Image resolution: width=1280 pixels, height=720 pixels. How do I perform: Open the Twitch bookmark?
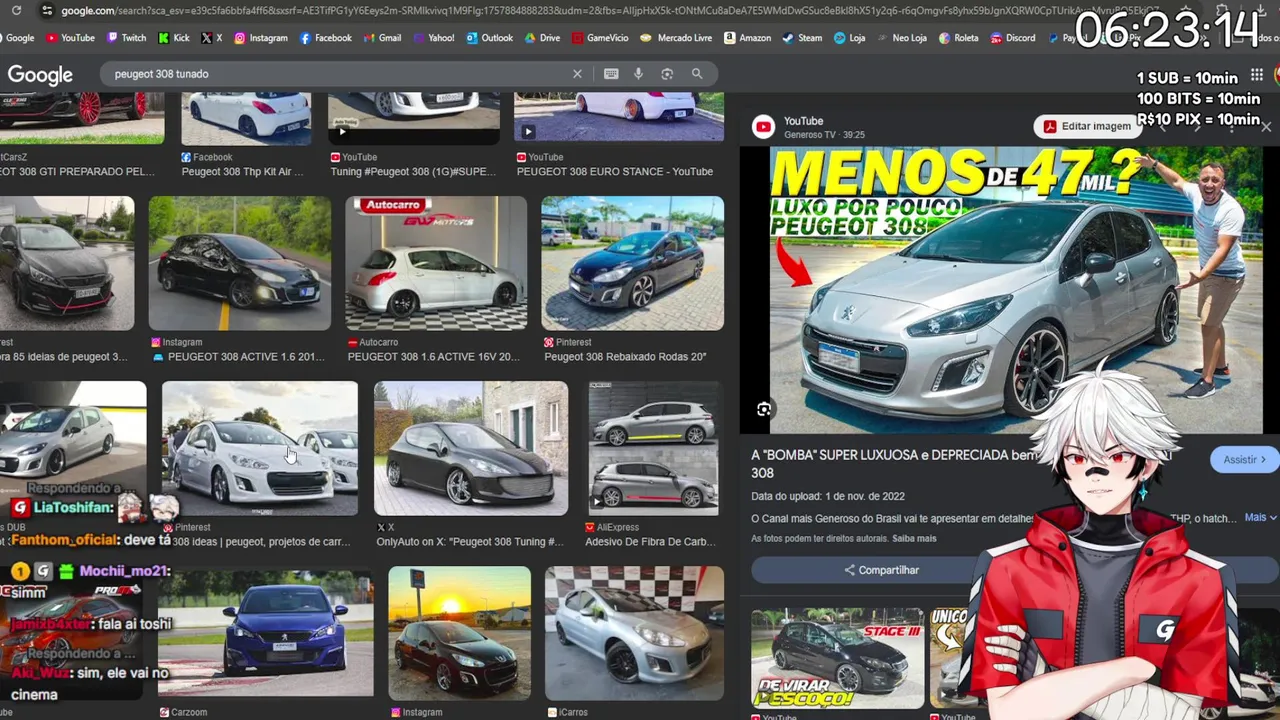[x=125, y=38]
